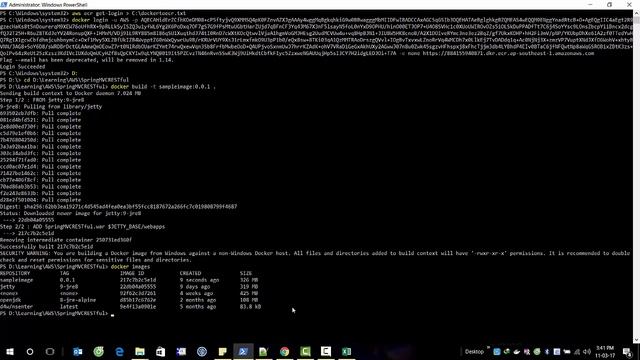
Task: Open Task View on the taskbar
Action: click(x=50, y=351)
